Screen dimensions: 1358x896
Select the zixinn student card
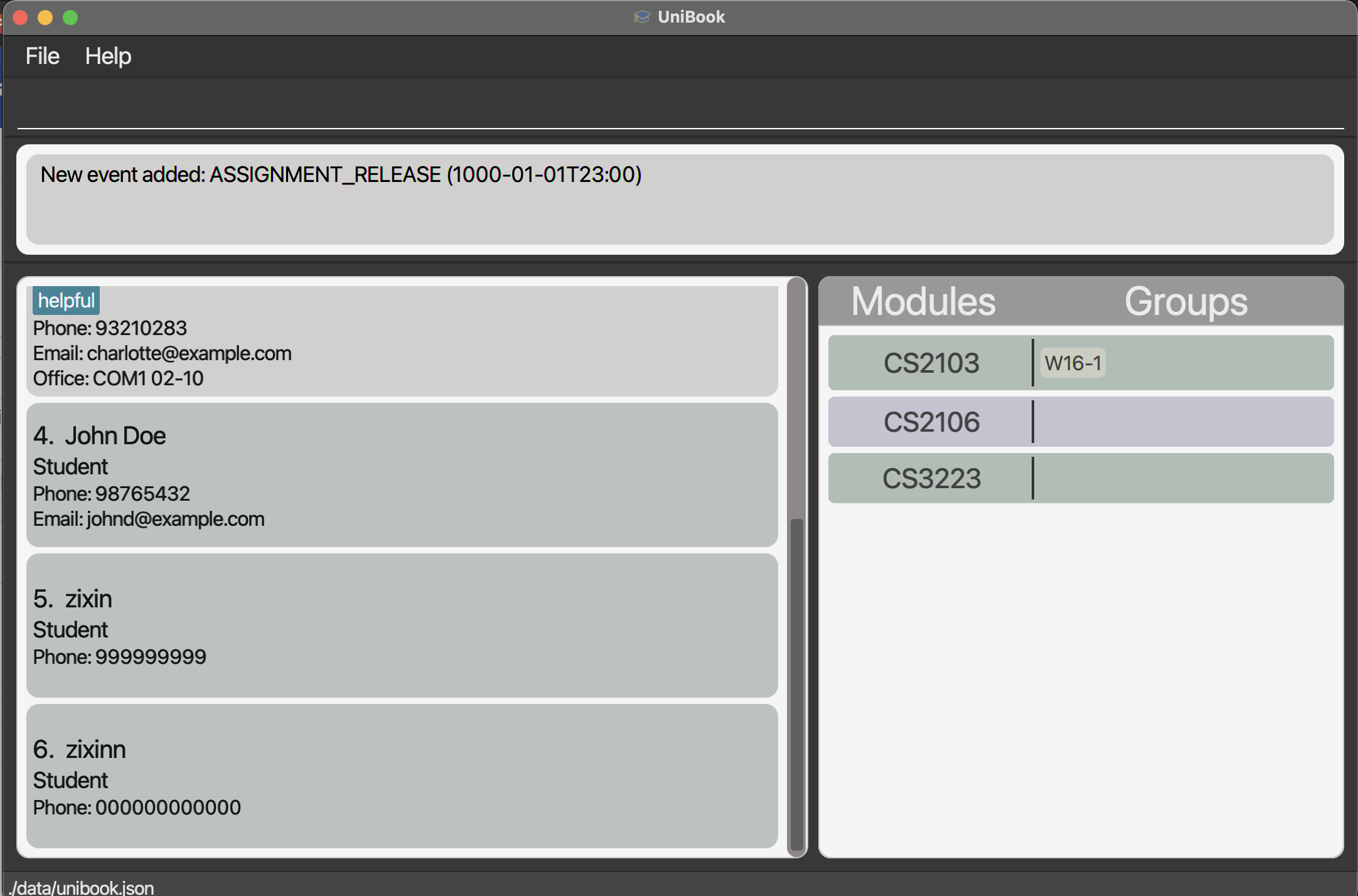[x=402, y=776]
